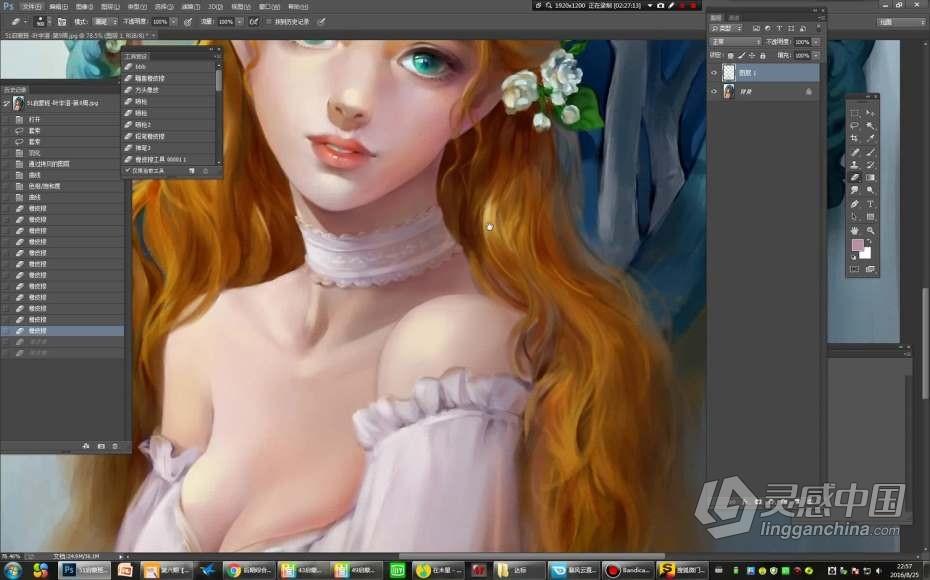
Task: Select the Eyedropper tool
Action: pyautogui.click(x=870, y=139)
